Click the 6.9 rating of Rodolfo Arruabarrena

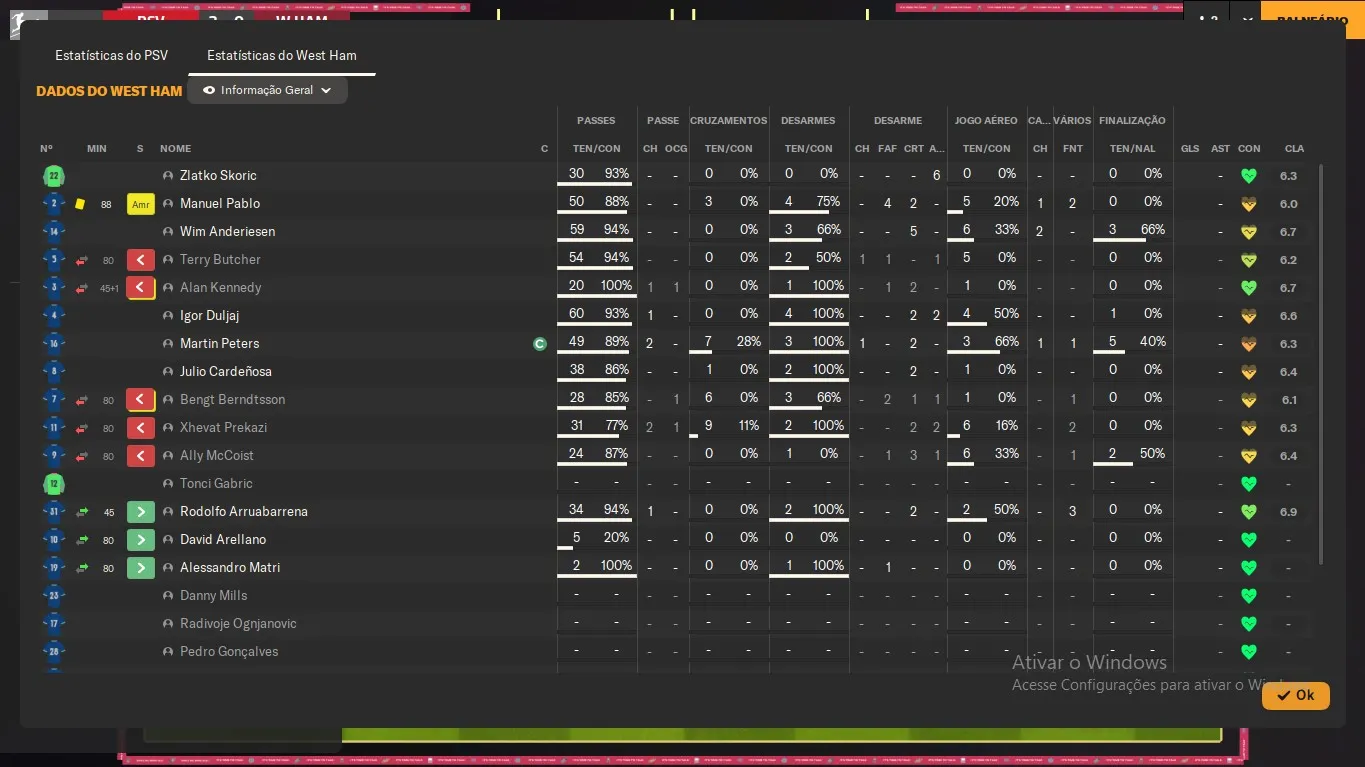pos(1288,512)
